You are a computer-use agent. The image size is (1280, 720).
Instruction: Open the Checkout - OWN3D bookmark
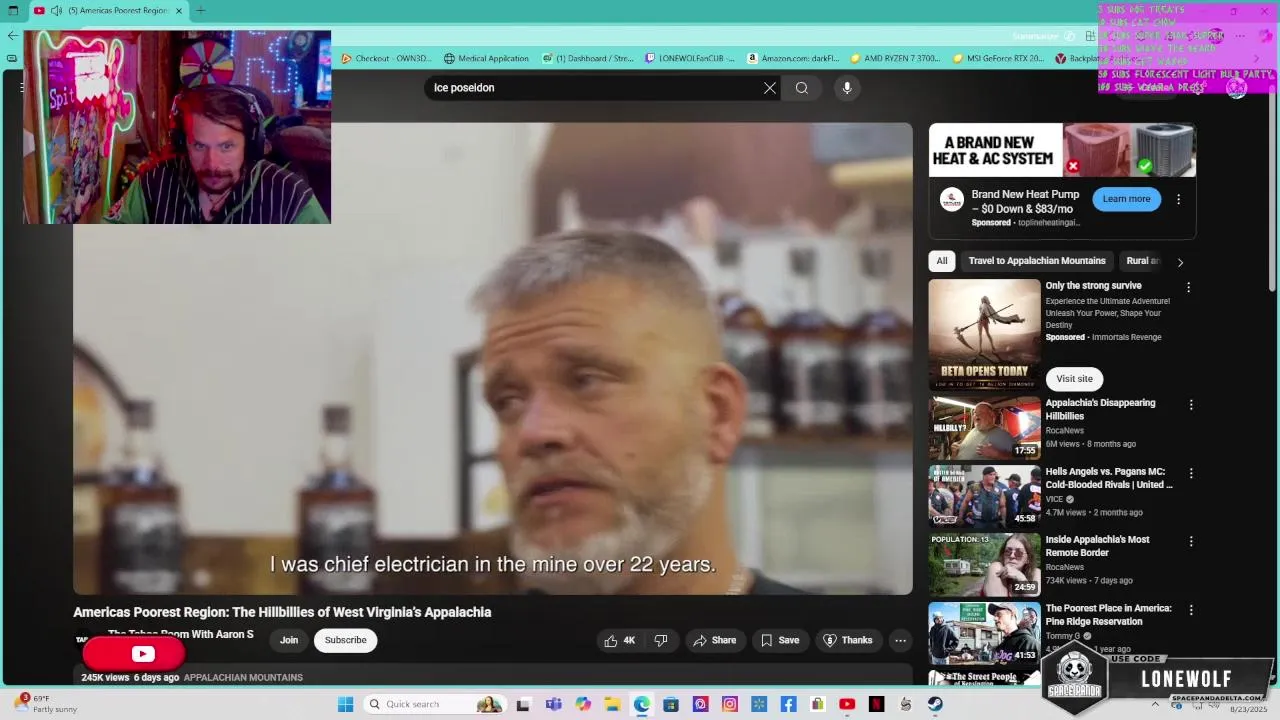386,58
